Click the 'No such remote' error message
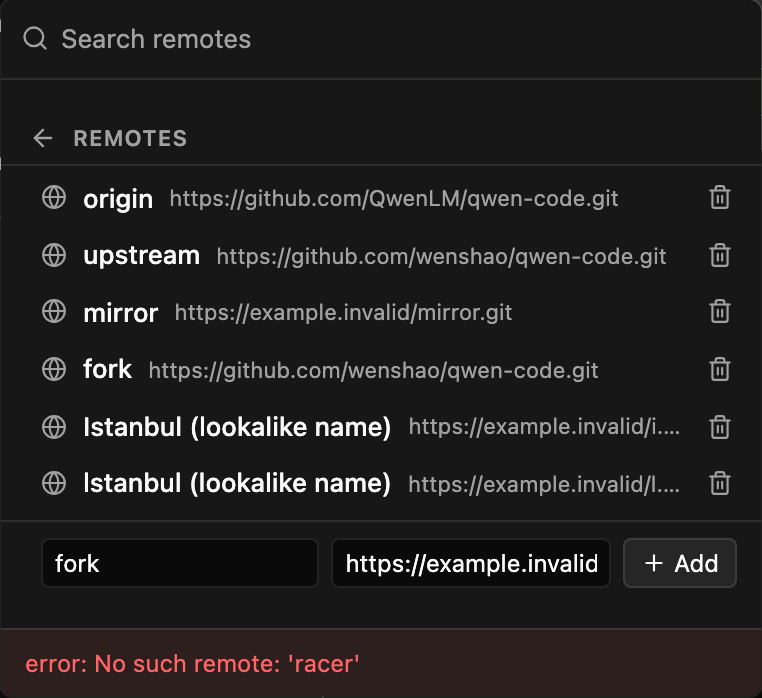Screen dimensions: 762x698 pyautogui.click(x=192, y=664)
